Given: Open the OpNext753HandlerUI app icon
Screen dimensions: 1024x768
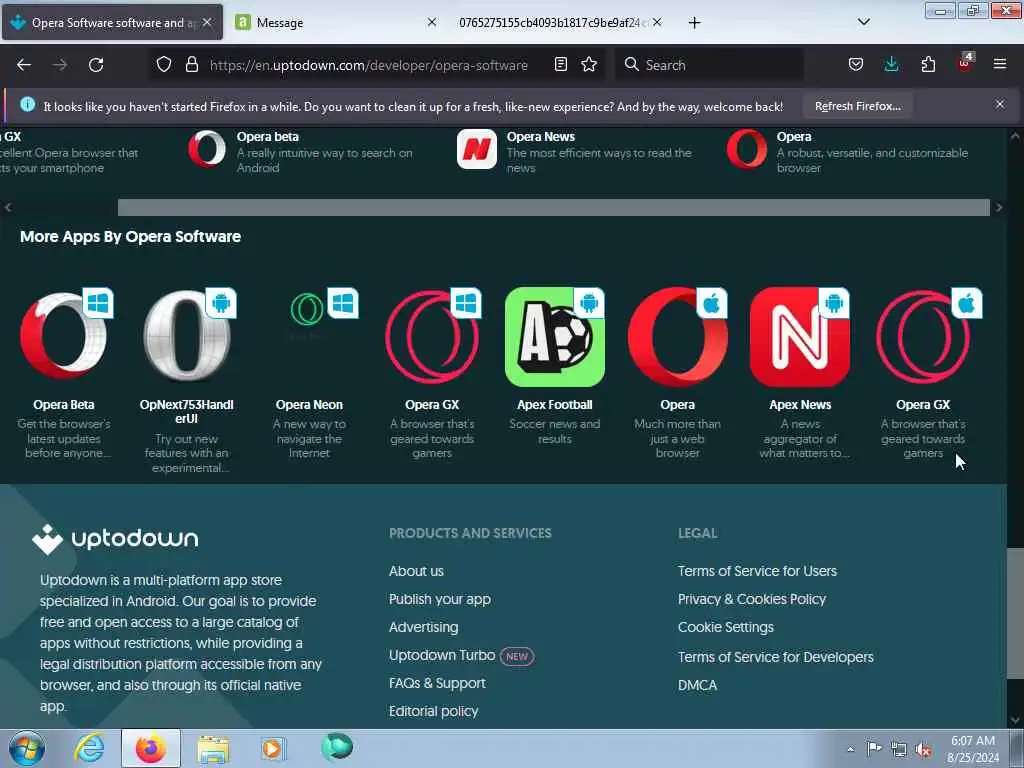Looking at the screenshot, I should pyautogui.click(x=187, y=337).
